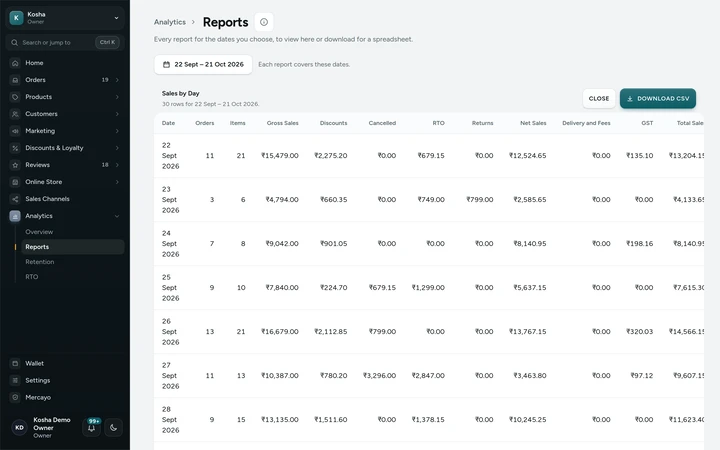Expand the Customers submenu chevron
Screen dimensions: 720x450
(x=117, y=114)
